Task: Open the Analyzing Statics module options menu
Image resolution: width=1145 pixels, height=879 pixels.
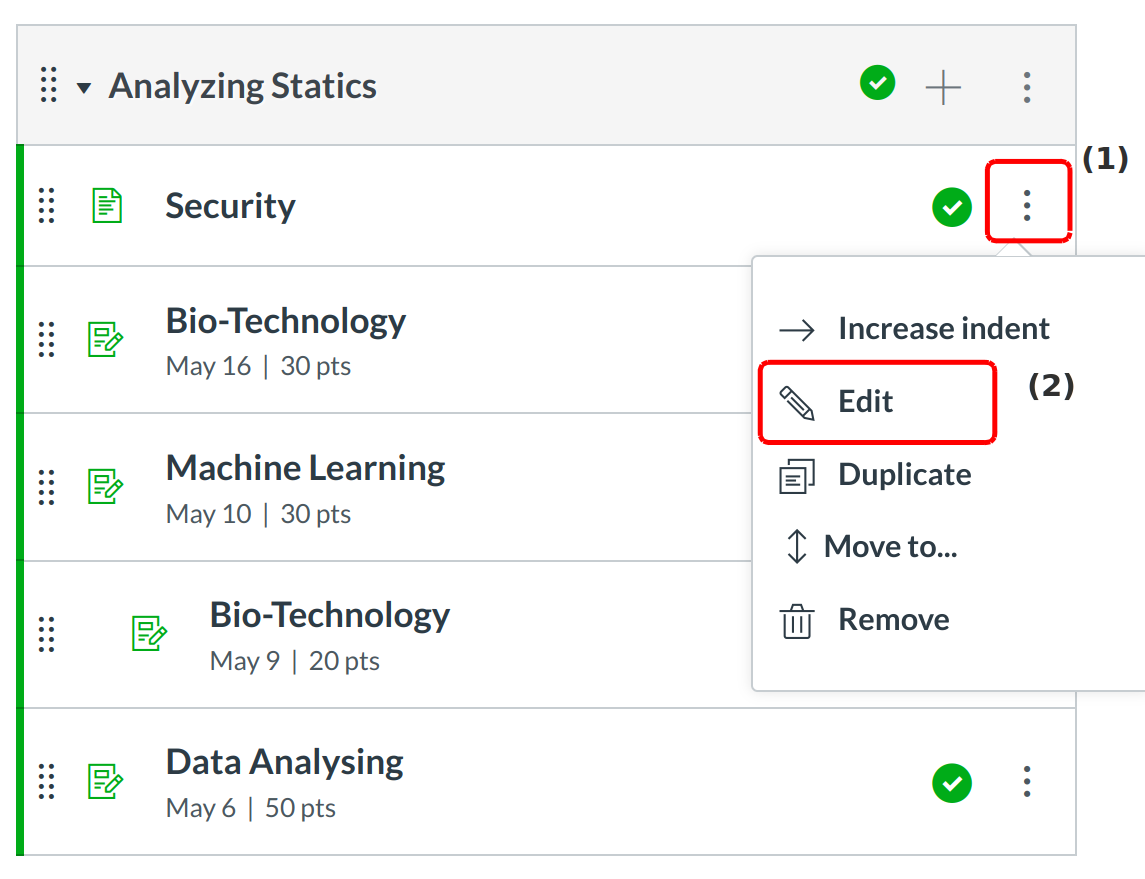Action: point(1027,88)
